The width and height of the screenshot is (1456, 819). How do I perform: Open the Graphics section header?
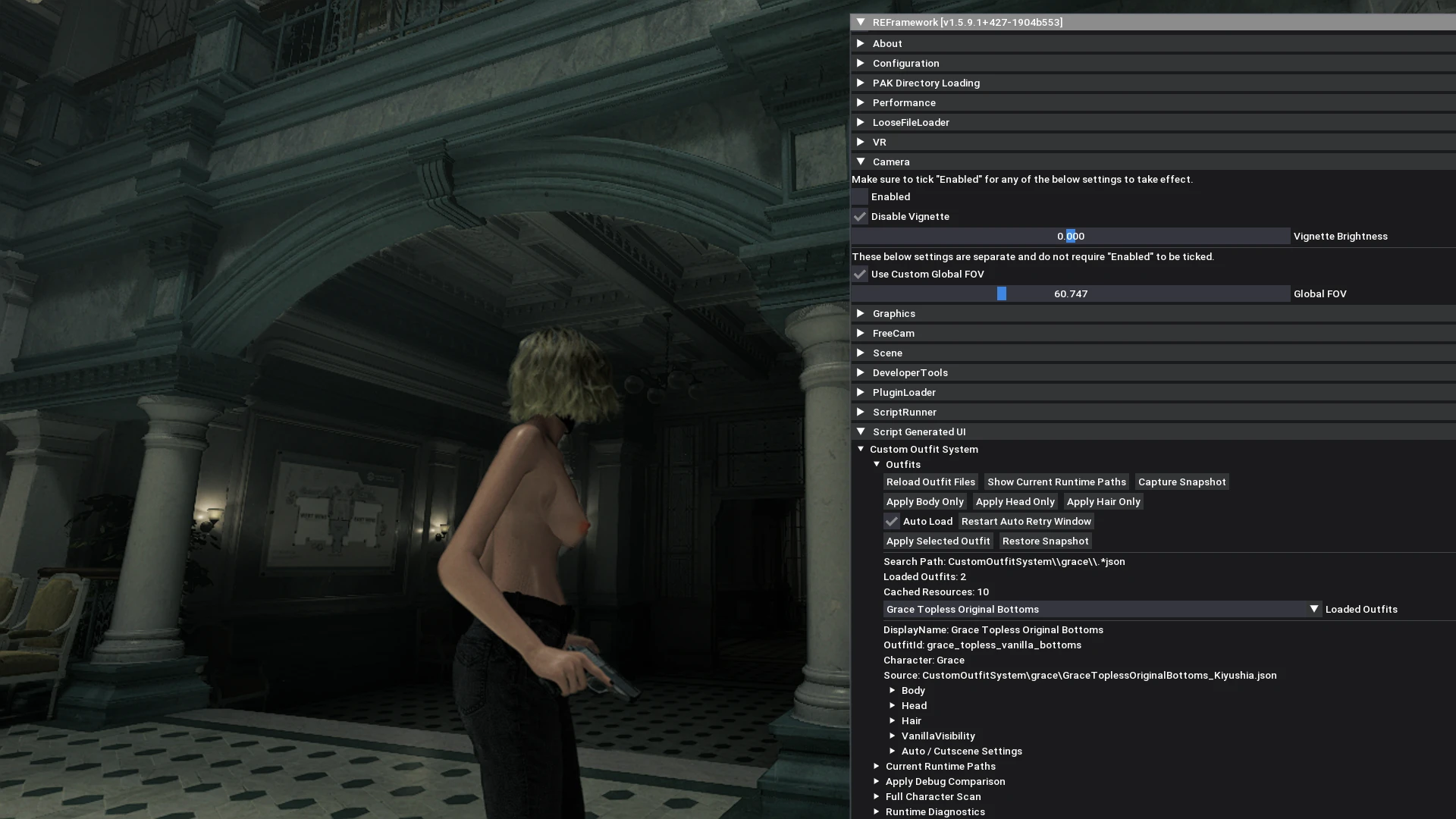894,313
